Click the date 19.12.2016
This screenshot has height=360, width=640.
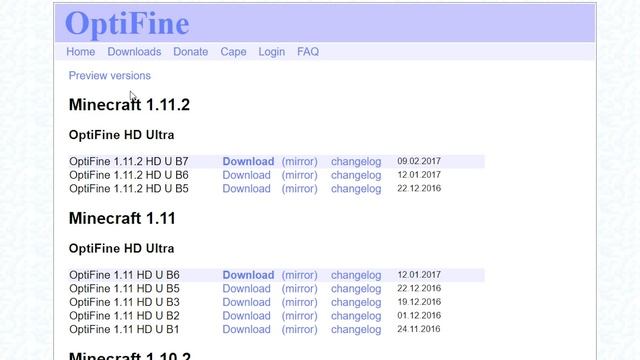coord(419,302)
